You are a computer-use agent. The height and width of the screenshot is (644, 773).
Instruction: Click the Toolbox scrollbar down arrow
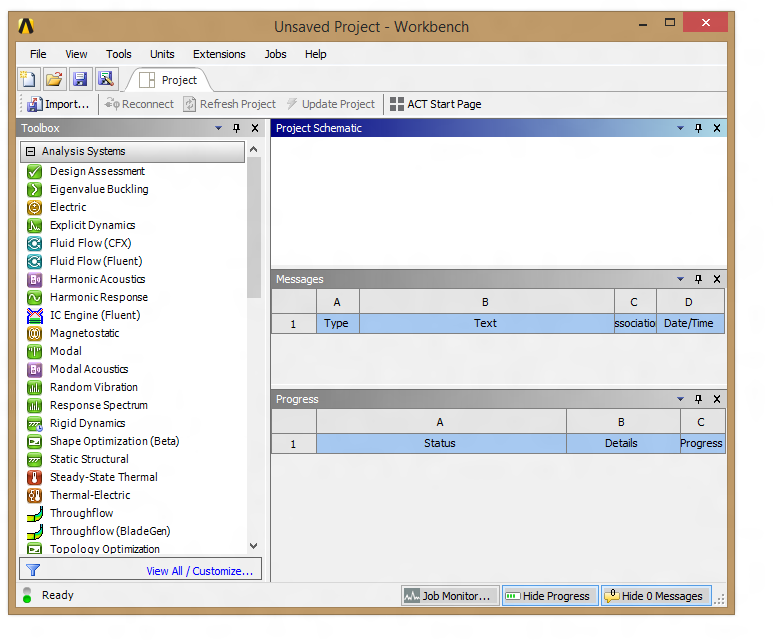click(253, 546)
